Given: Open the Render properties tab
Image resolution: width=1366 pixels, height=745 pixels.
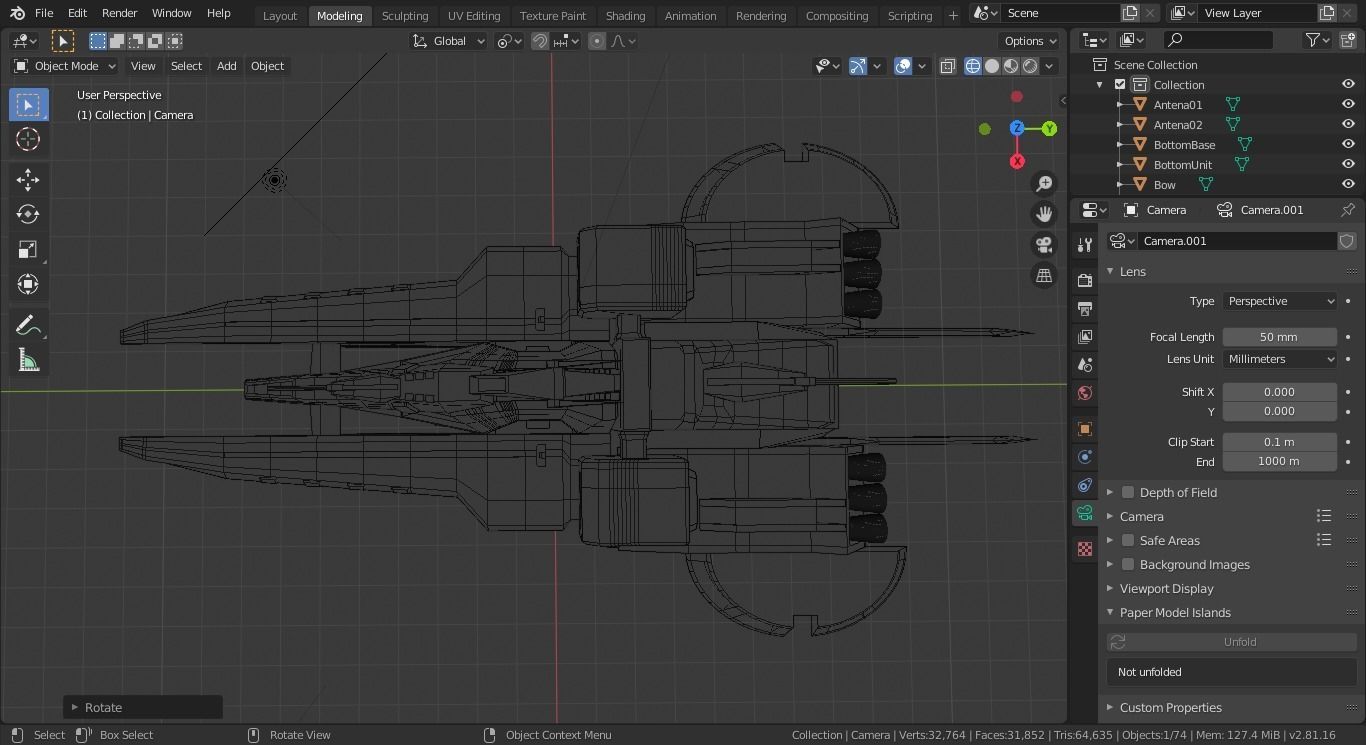Looking at the screenshot, I should click(x=1084, y=281).
